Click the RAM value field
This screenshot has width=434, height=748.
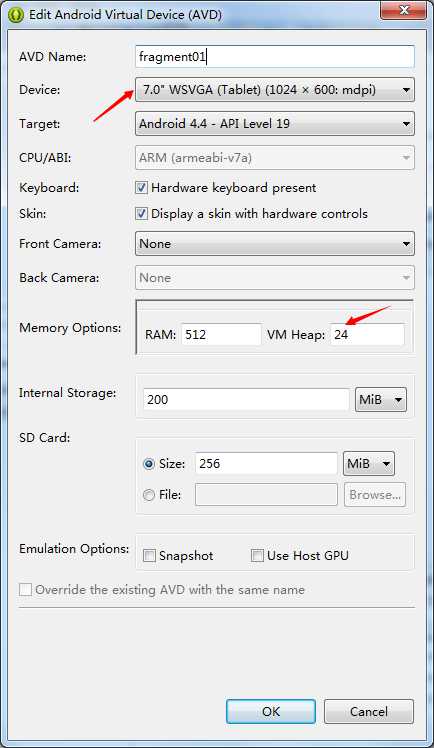pos(221,334)
